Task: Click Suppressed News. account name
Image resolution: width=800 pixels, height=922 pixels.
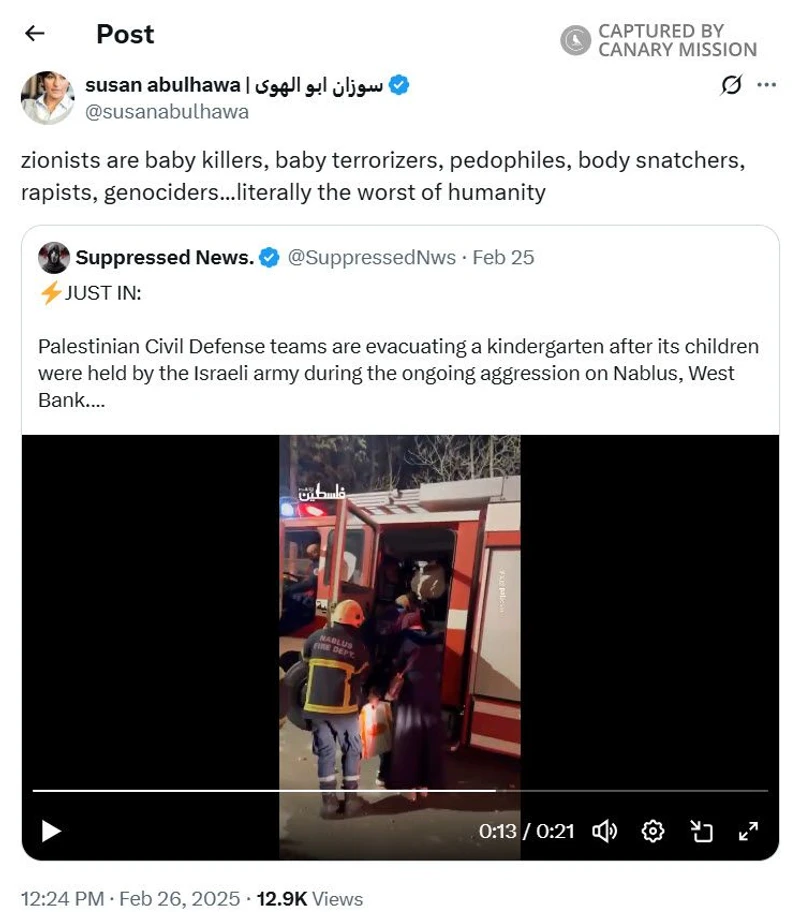Action: pyautogui.click(x=165, y=258)
